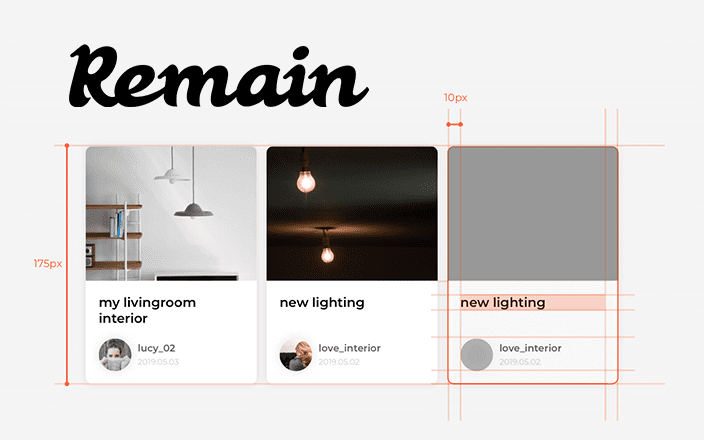The image size is (704, 440).
Task: Click the love_interior username in the second card
Action: (x=349, y=348)
